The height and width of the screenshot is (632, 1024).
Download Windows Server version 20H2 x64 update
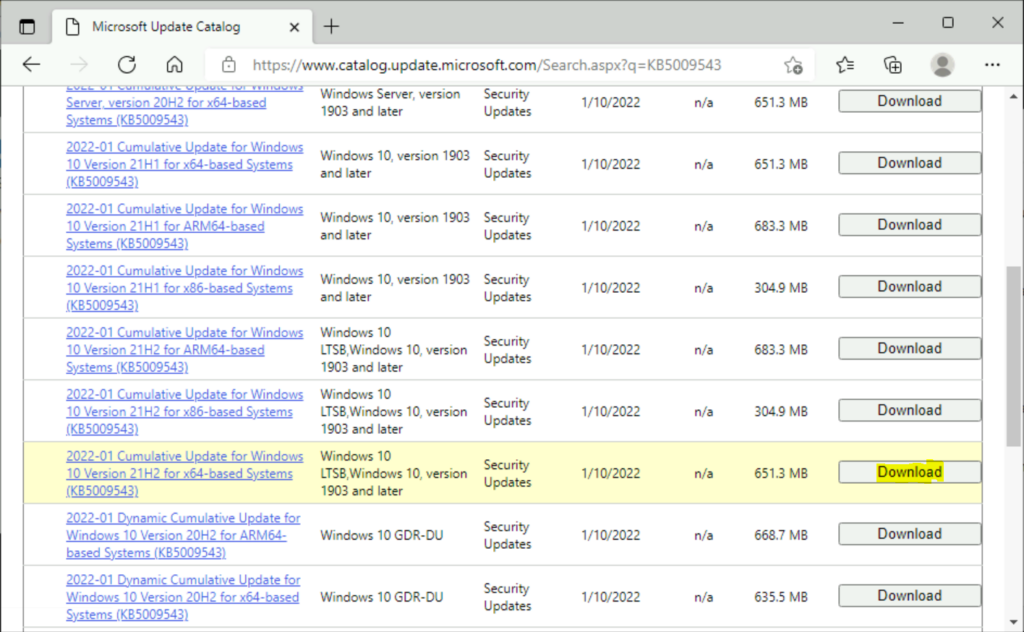point(910,101)
